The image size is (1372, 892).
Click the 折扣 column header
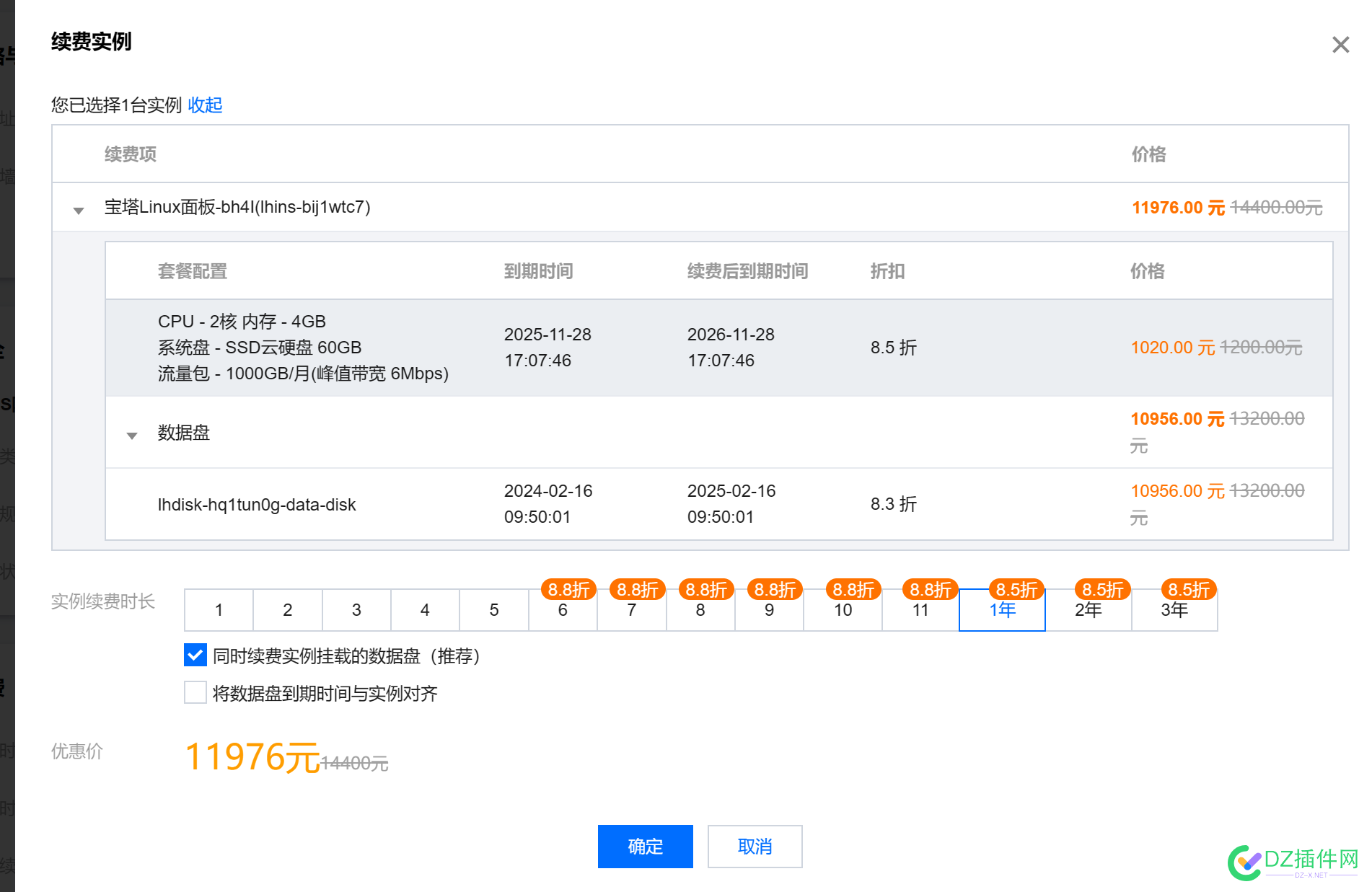(888, 271)
